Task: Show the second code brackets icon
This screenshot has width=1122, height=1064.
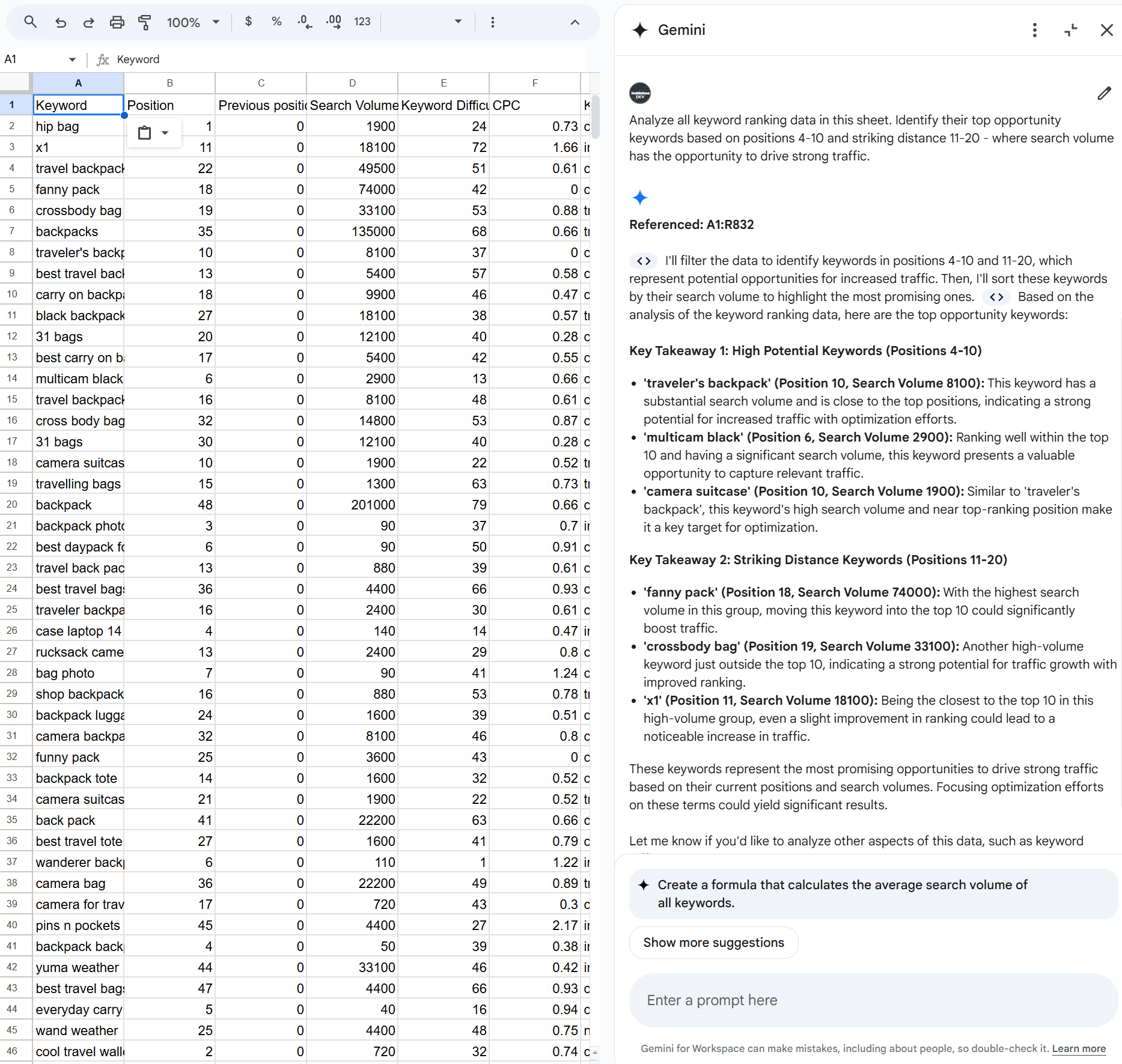Action: 996,297
